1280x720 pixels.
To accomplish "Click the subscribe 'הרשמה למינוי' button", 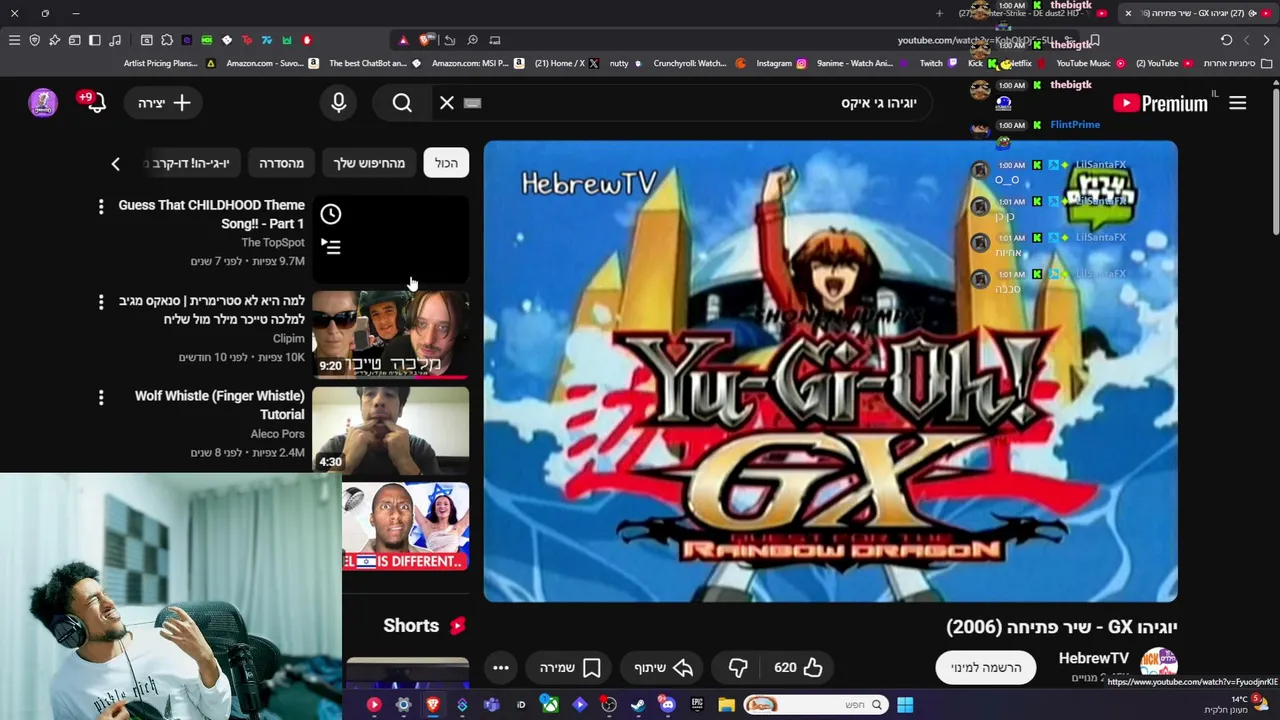I will 986,667.
